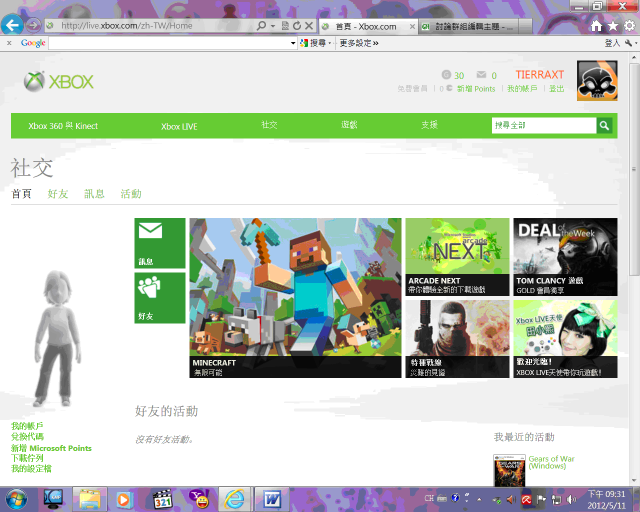Screen dimensions: 640x512
Task: Open Gears of War (Windows) activity link
Action: [x=551, y=462]
